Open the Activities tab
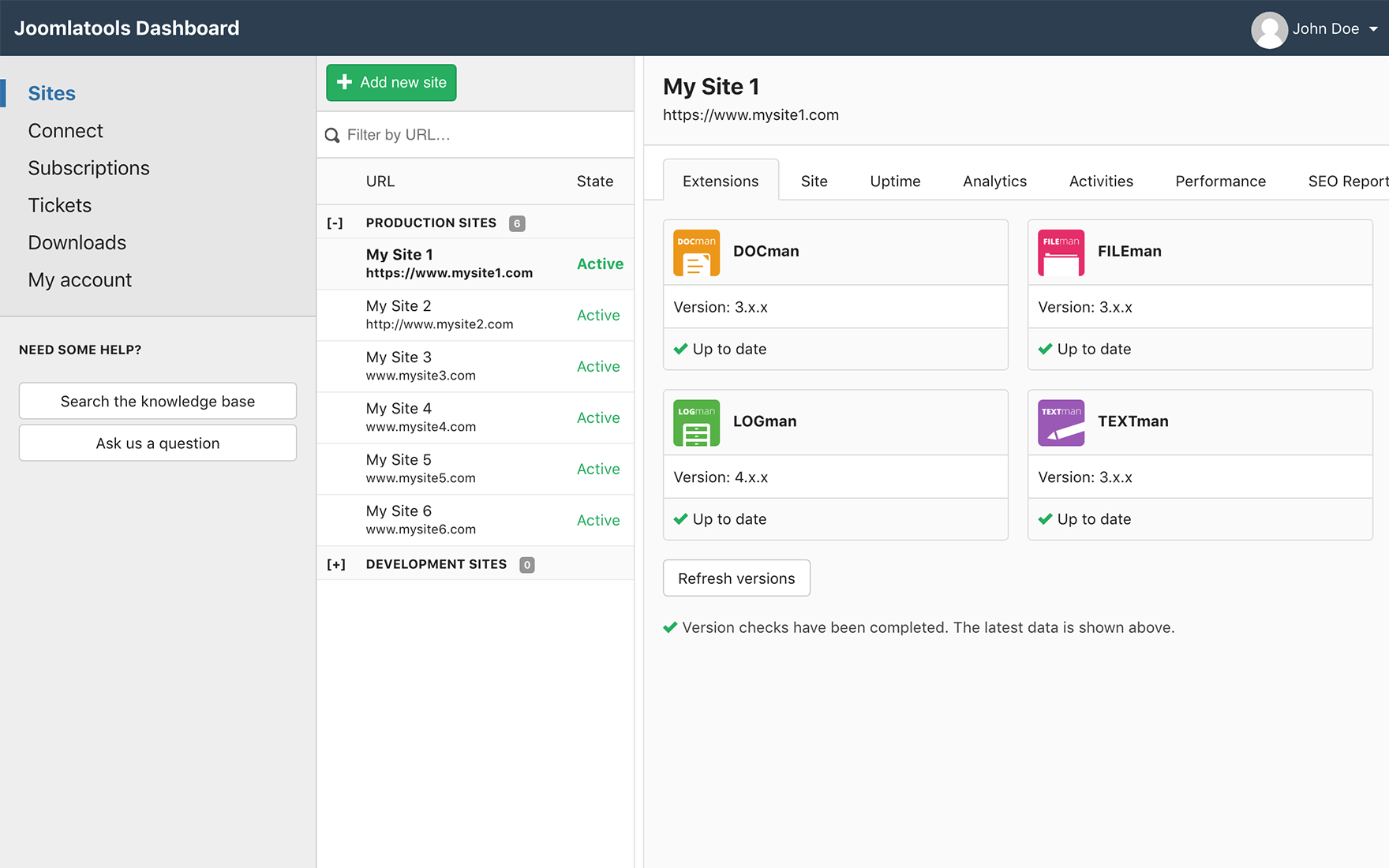The width and height of the screenshot is (1389, 868). [1101, 181]
